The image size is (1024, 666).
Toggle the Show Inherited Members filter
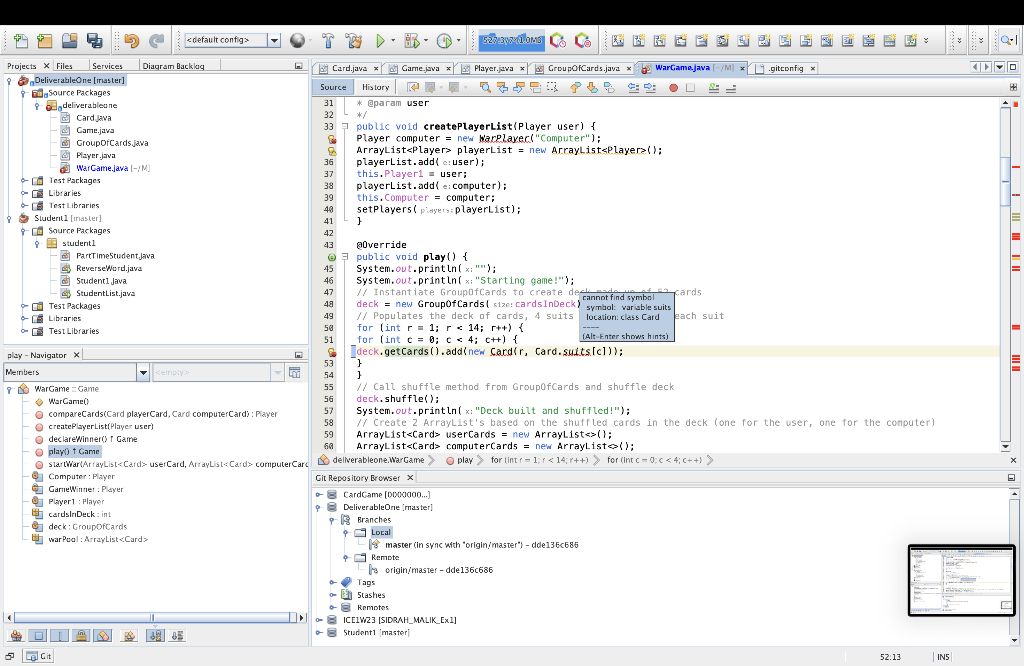coord(16,635)
